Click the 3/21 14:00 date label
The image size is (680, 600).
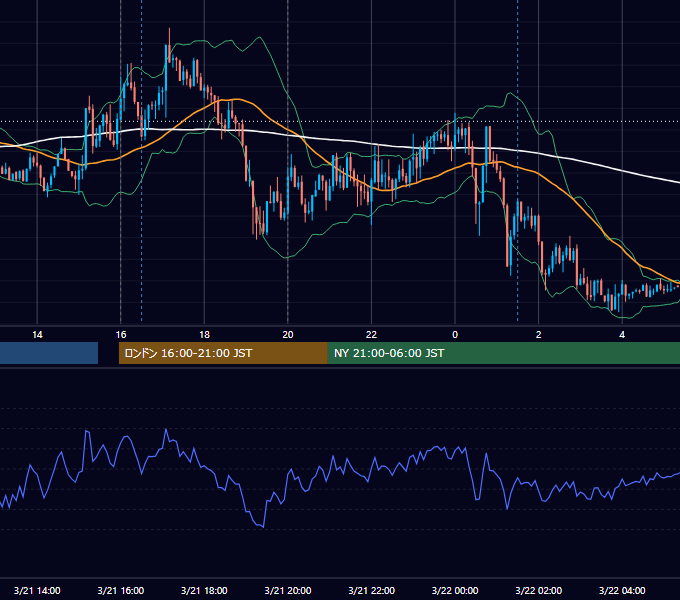pyautogui.click(x=37, y=590)
